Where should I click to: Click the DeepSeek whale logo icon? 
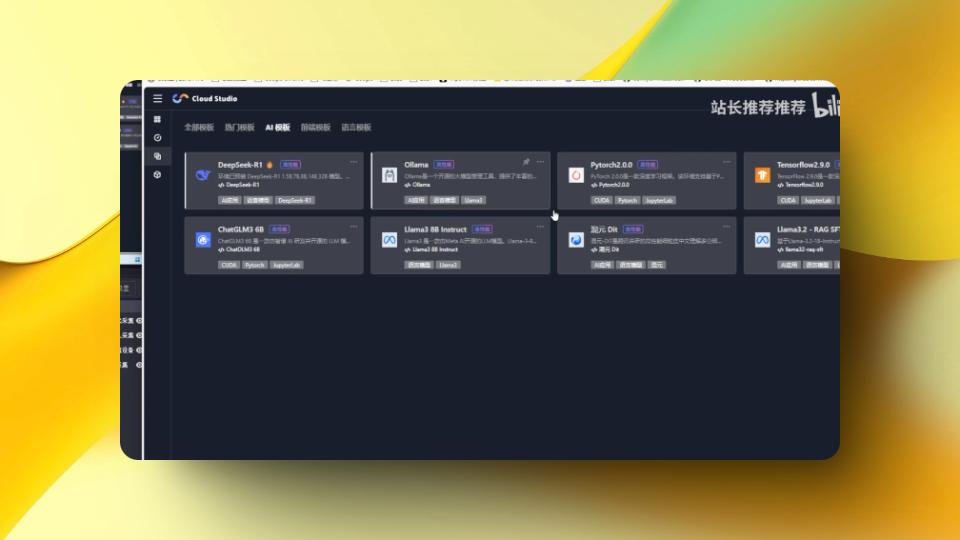[x=203, y=175]
